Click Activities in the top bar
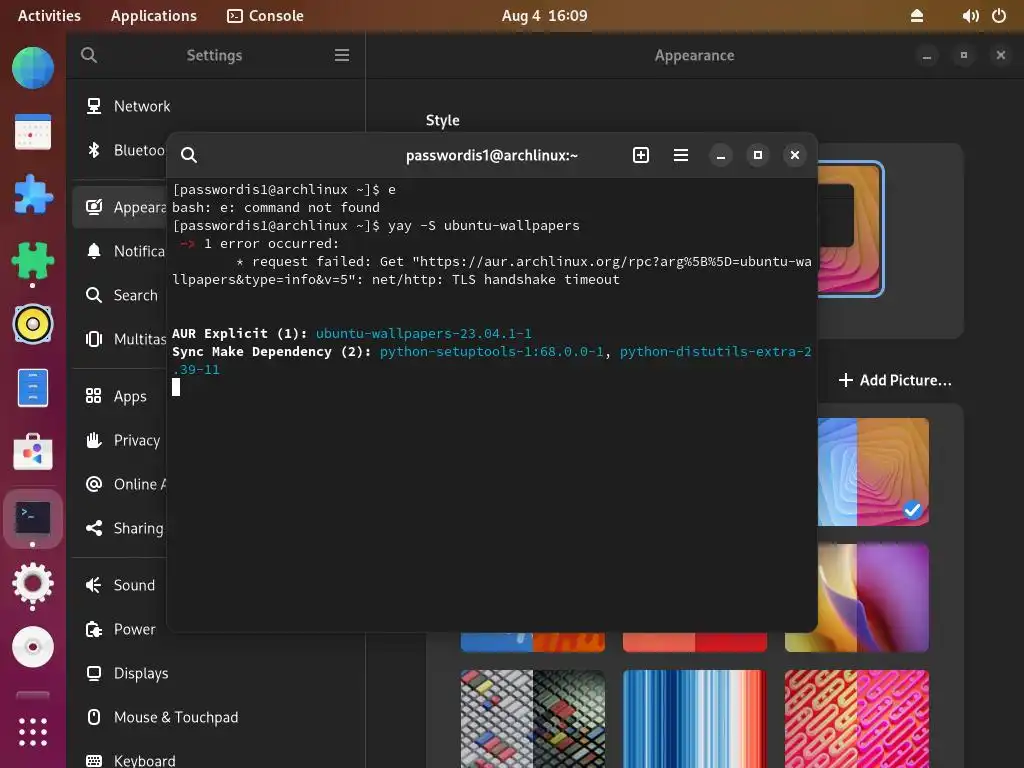This screenshot has height=768, width=1024. [49, 16]
